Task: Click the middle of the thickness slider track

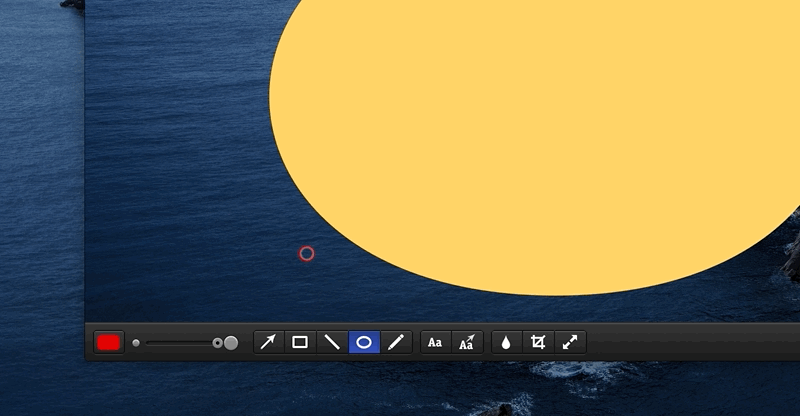Action: tap(178, 343)
